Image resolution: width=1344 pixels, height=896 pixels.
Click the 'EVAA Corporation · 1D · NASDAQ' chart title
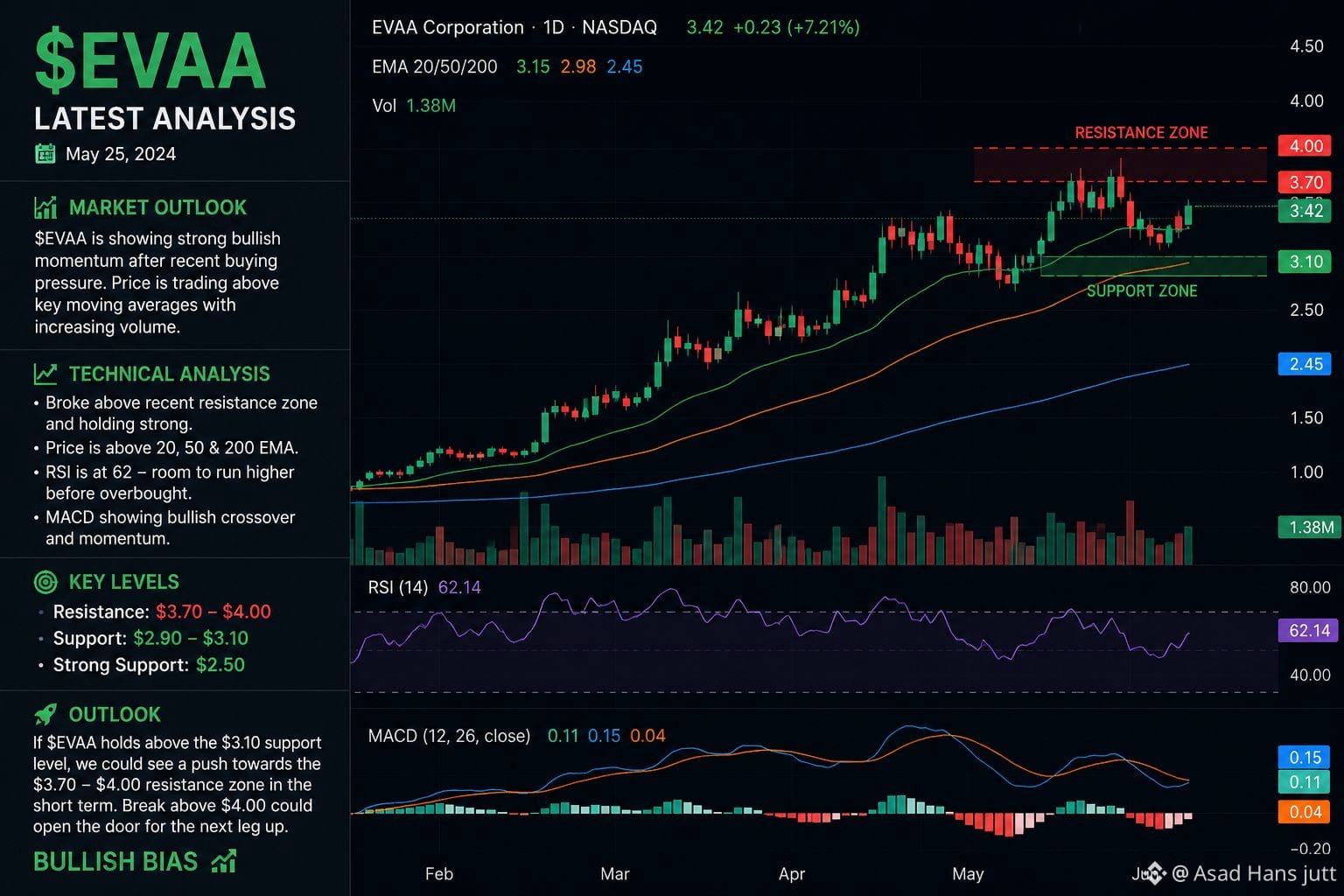pyautogui.click(x=514, y=27)
